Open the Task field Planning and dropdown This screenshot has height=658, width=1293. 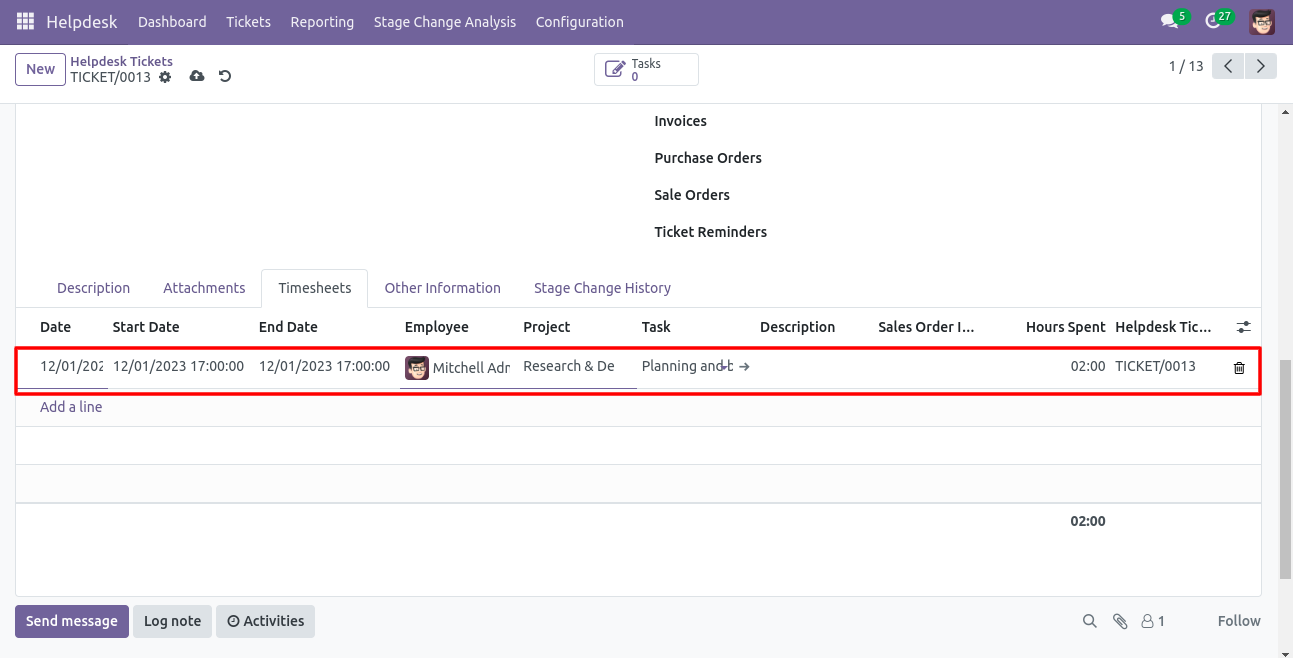[687, 366]
